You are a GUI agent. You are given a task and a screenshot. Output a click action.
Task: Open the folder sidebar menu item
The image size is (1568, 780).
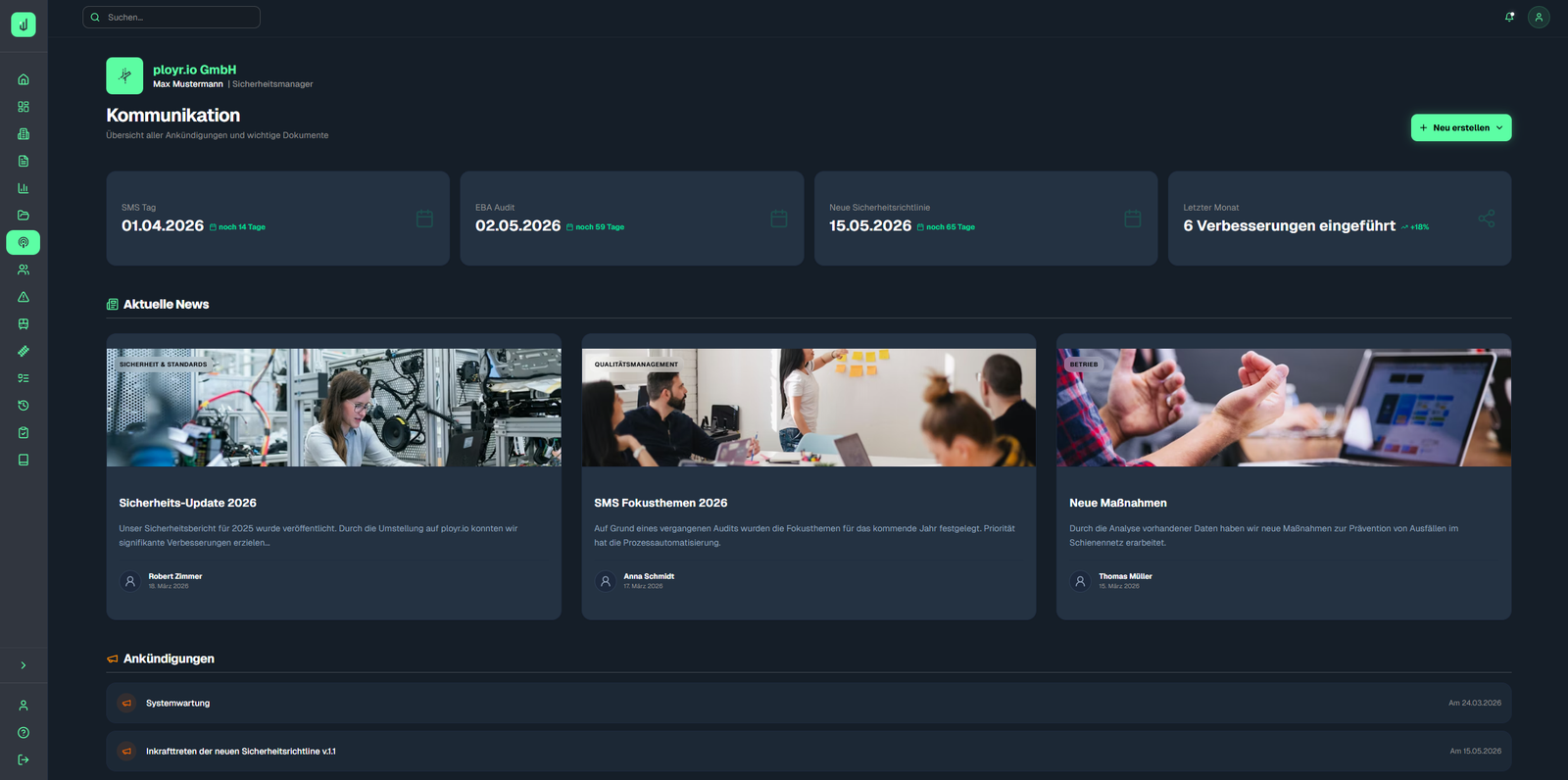point(24,216)
